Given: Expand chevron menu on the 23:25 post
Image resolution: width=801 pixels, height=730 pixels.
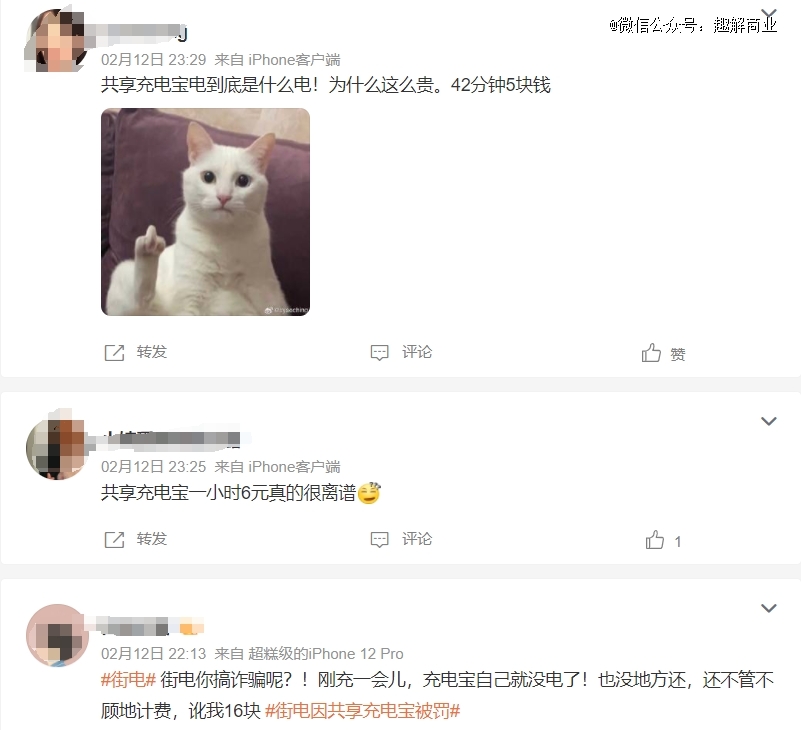Looking at the screenshot, I should [769, 421].
